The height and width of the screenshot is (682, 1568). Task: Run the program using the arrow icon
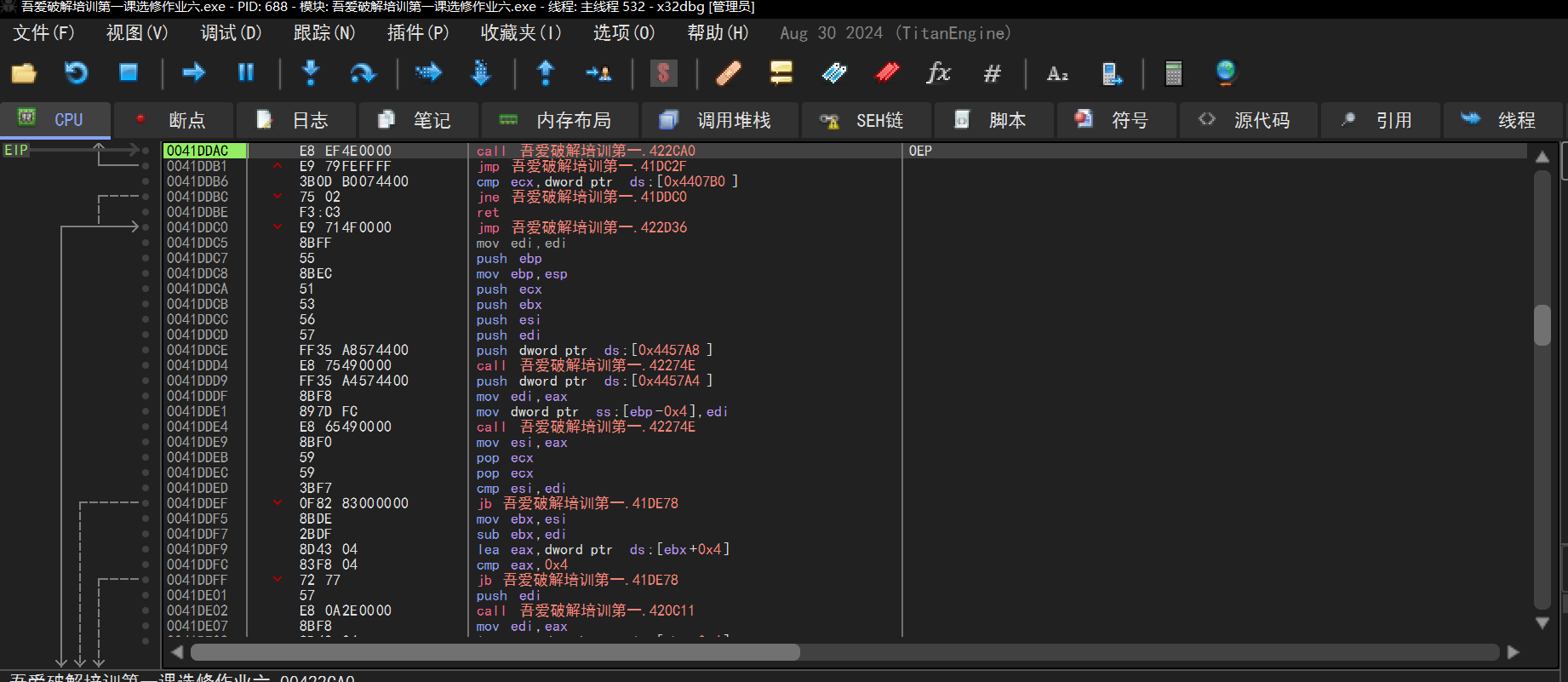194,73
